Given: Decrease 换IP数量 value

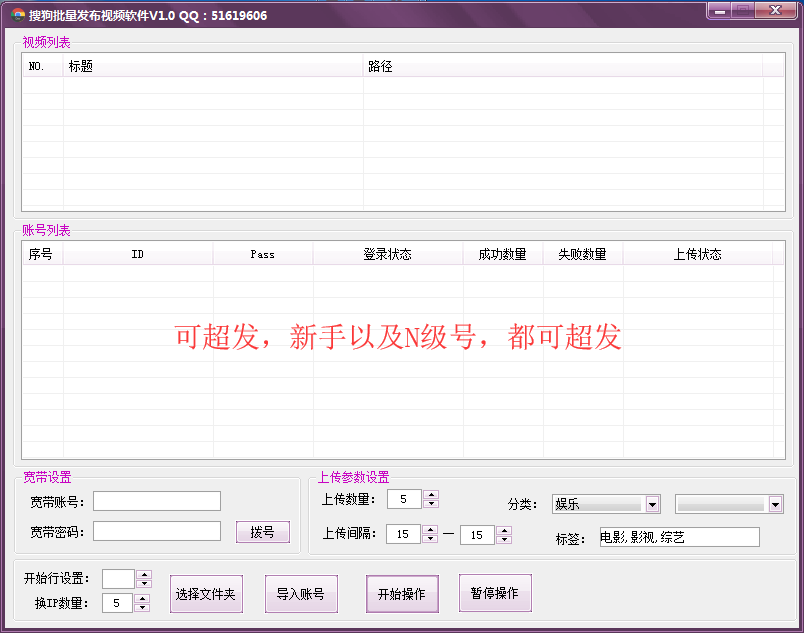Looking at the screenshot, I should point(142,607).
